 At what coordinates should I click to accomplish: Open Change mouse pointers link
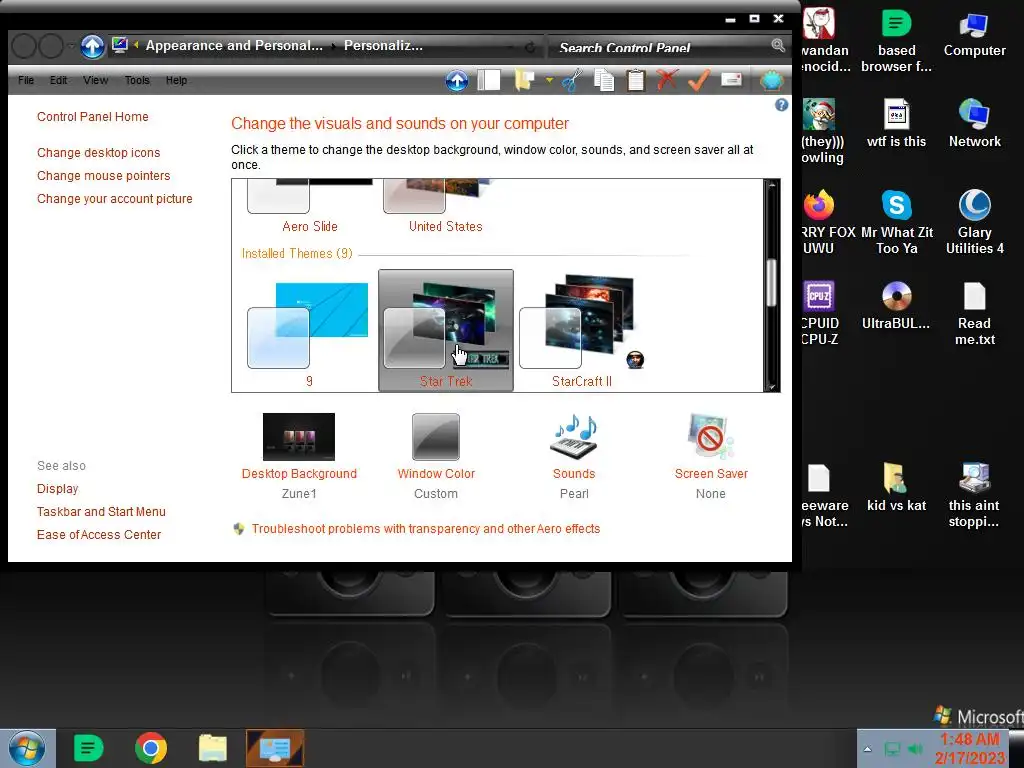(104, 176)
